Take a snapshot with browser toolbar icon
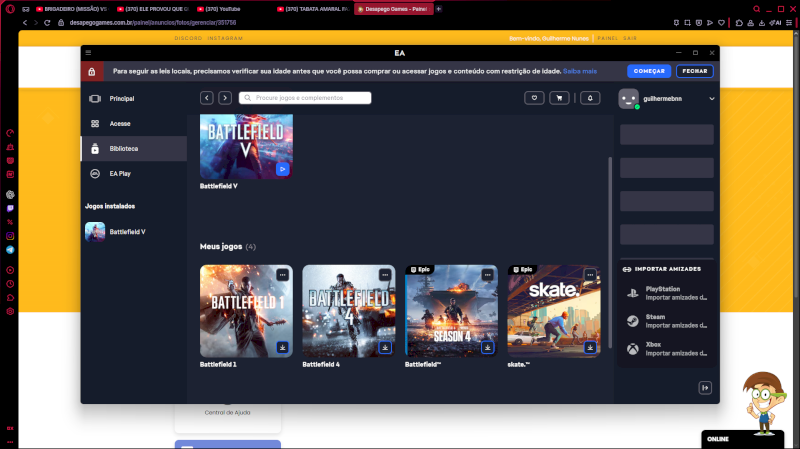800x449 pixels. 688,23
